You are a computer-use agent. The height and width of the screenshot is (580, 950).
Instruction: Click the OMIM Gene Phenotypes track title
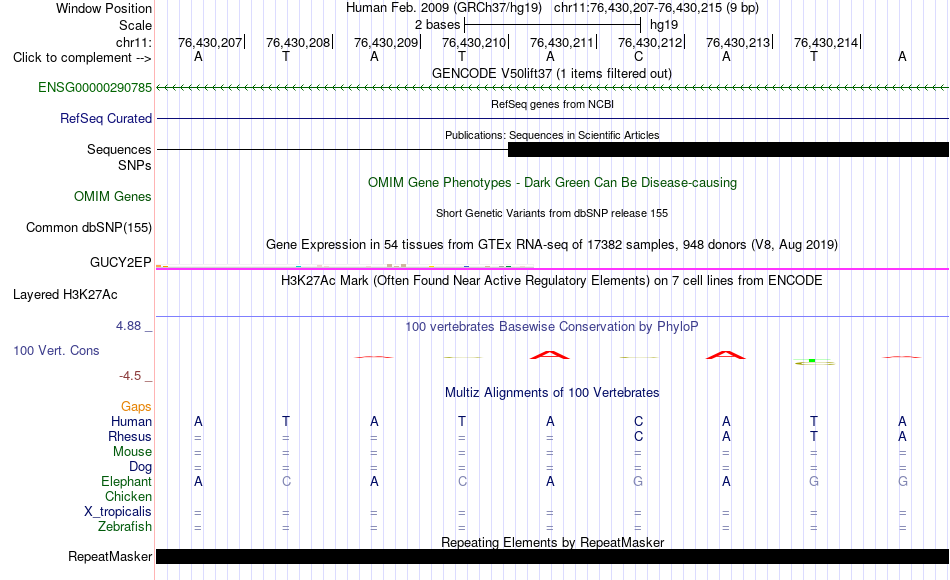552,182
